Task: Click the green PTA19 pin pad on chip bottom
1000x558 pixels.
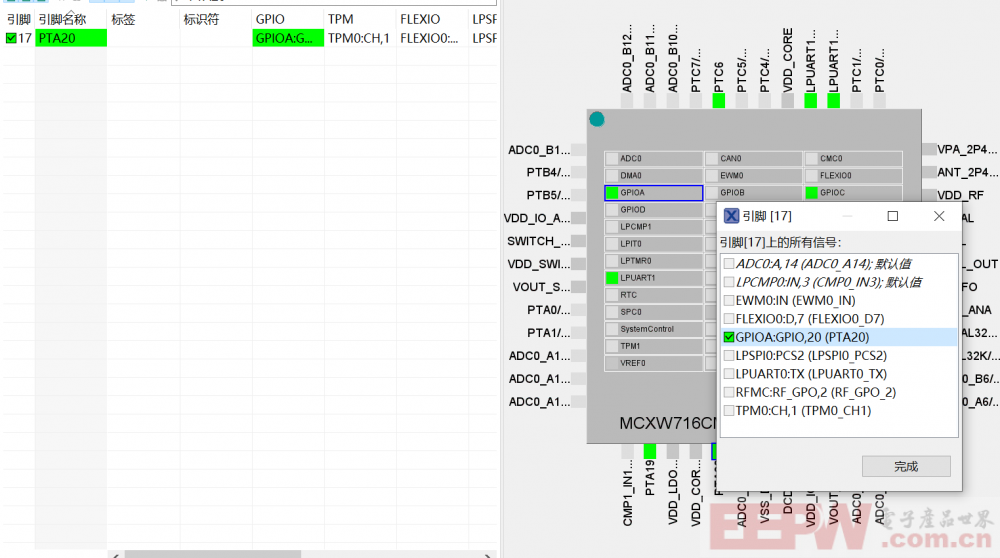Action: [x=650, y=451]
